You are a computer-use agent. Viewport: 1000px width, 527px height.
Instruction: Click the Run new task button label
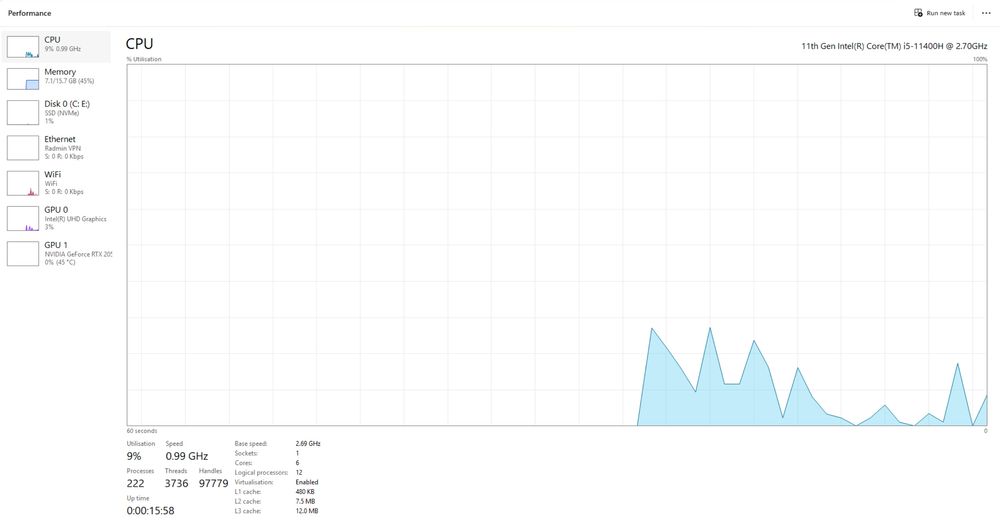946,13
